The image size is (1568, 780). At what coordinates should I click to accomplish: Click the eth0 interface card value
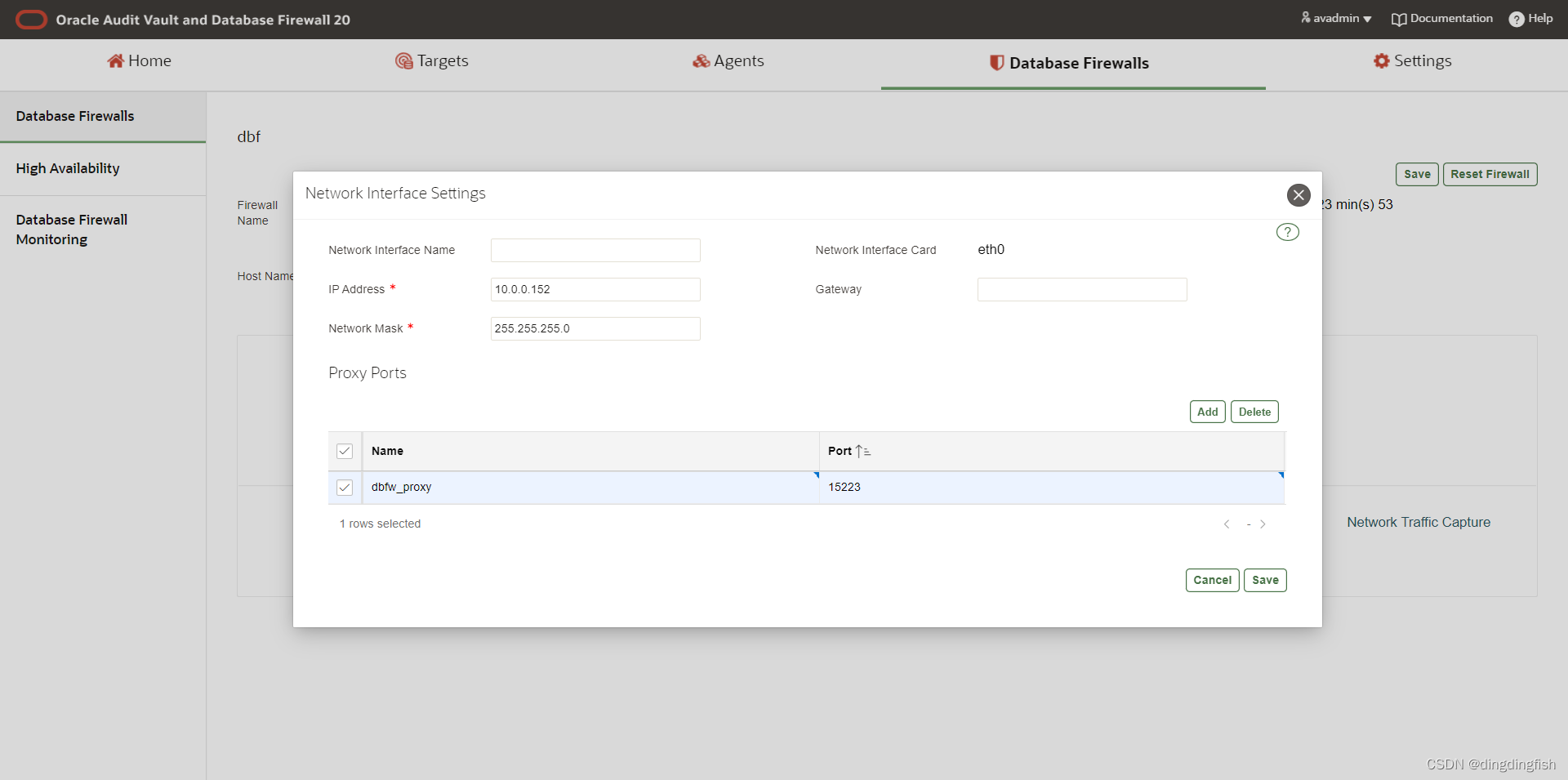(x=991, y=250)
